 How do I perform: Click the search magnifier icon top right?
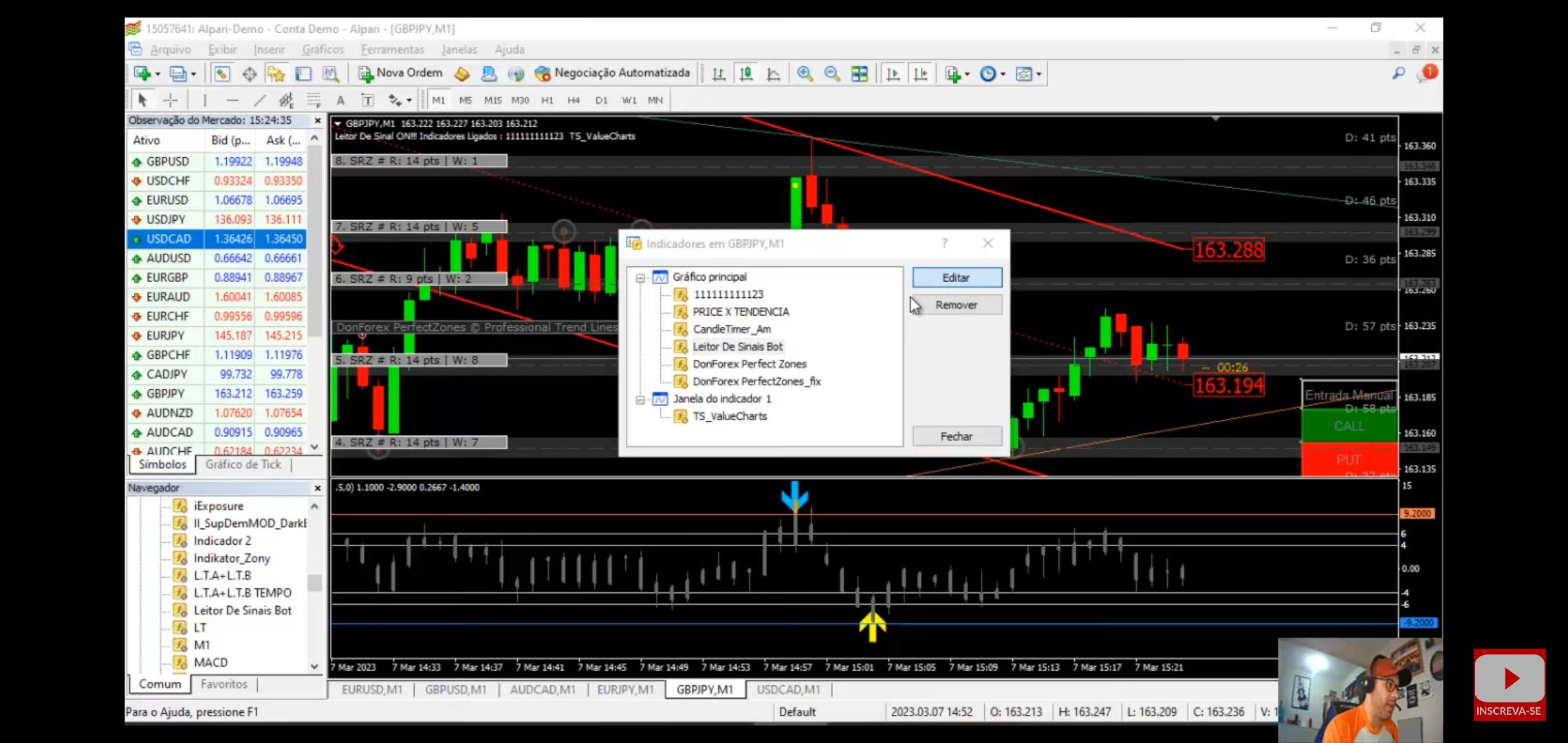[x=1398, y=73]
